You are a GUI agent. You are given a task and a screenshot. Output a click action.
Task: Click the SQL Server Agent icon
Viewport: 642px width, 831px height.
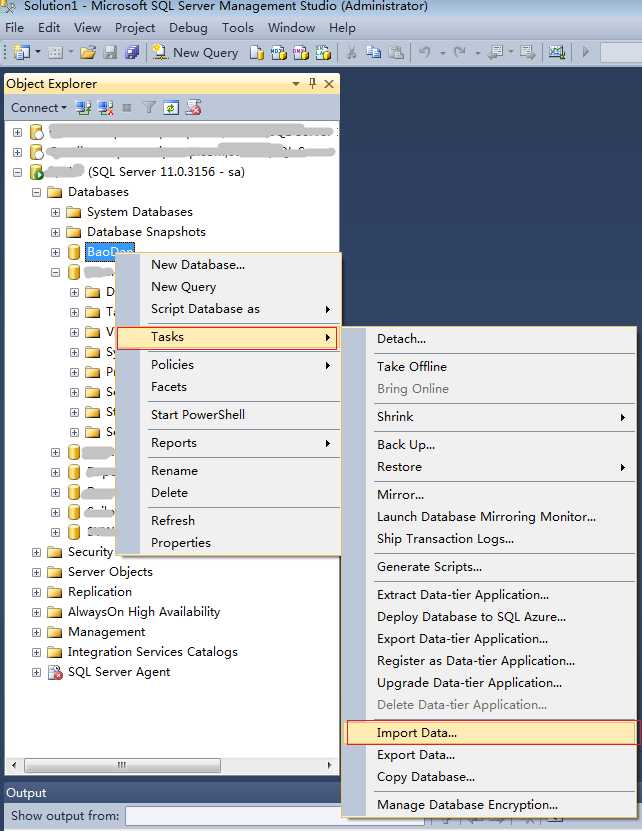coord(56,672)
